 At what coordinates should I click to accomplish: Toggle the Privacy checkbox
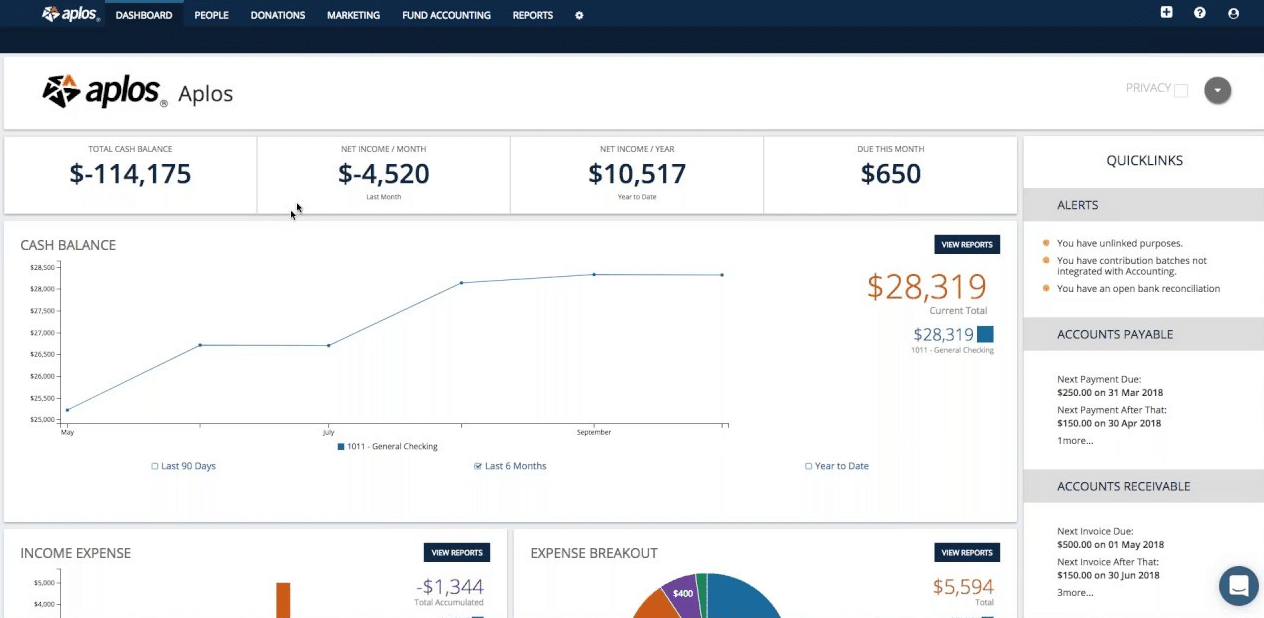pyautogui.click(x=1181, y=90)
